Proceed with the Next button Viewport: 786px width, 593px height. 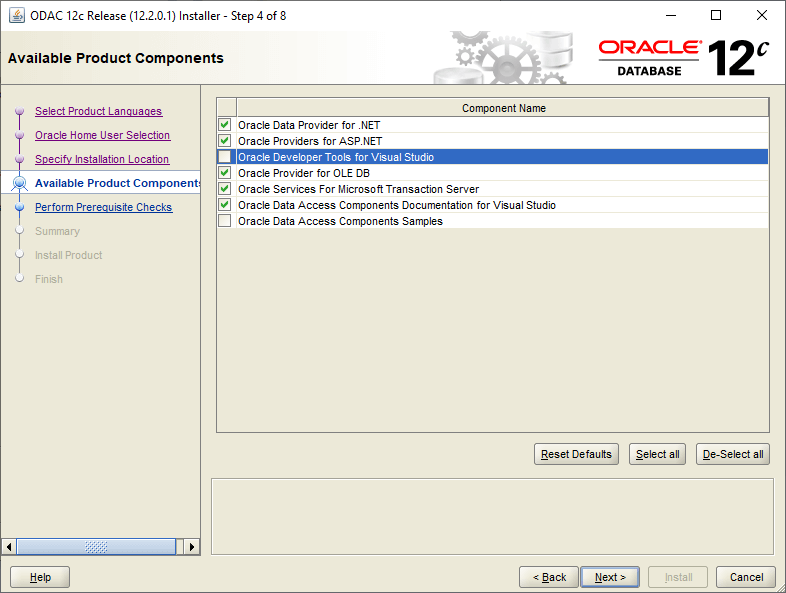pos(610,577)
